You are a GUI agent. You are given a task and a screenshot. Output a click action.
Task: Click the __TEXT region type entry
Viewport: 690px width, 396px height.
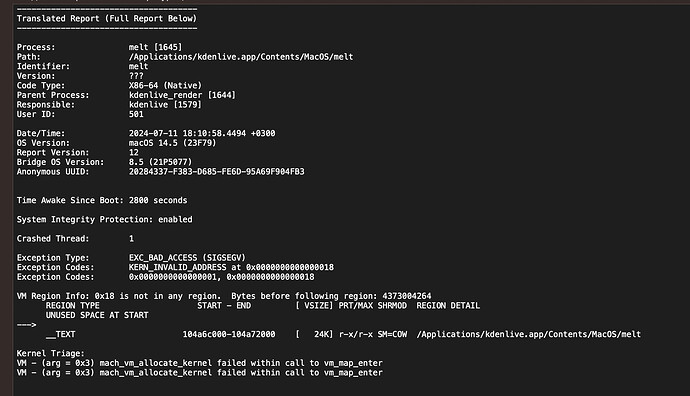coord(60,334)
